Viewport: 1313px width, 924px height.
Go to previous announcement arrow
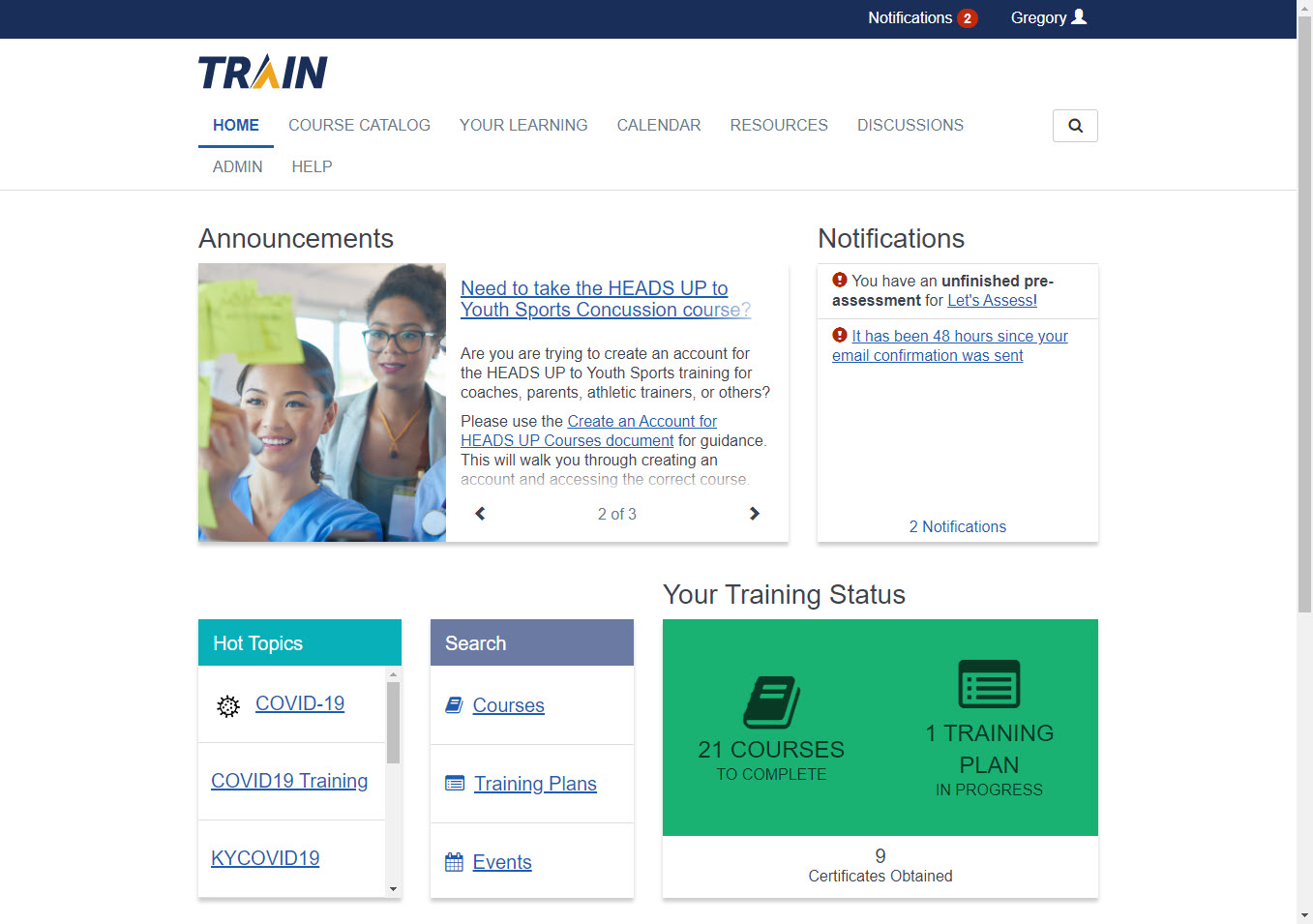[480, 514]
